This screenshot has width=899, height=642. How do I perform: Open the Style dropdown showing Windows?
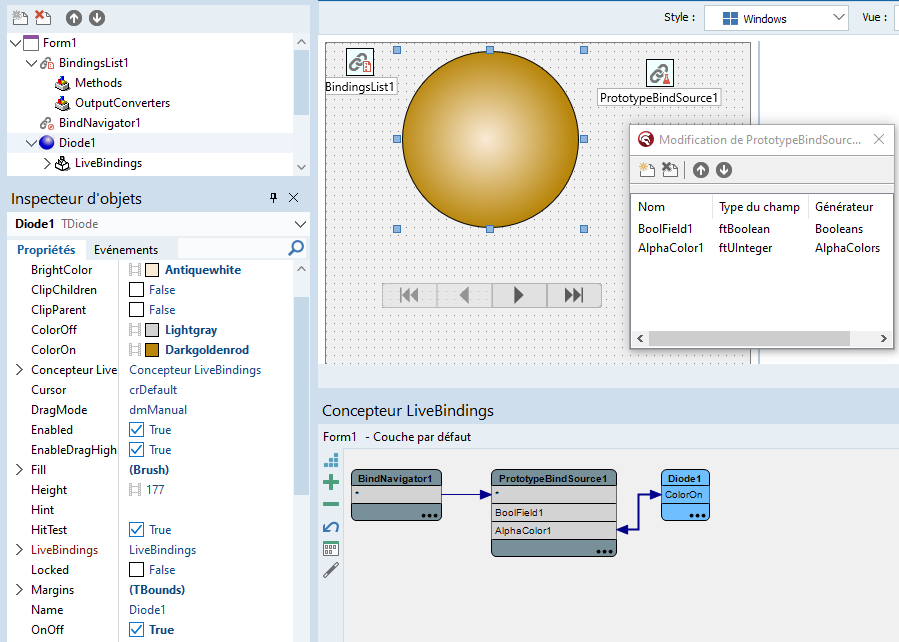click(x=776, y=18)
